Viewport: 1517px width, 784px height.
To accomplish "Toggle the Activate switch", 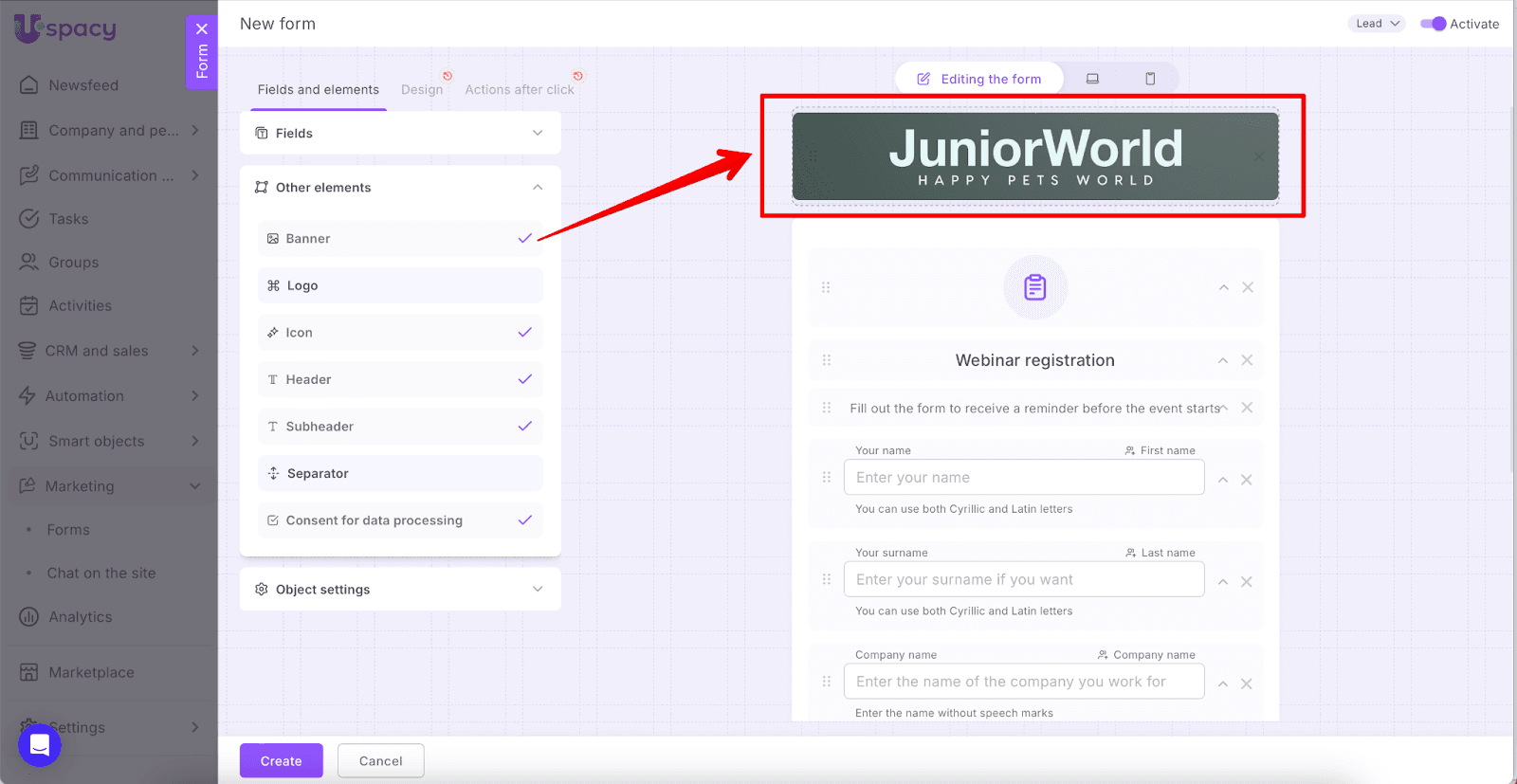I will 1433,24.
